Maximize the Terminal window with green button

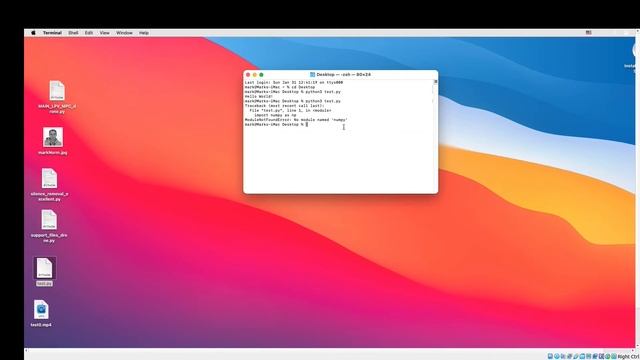click(261, 75)
